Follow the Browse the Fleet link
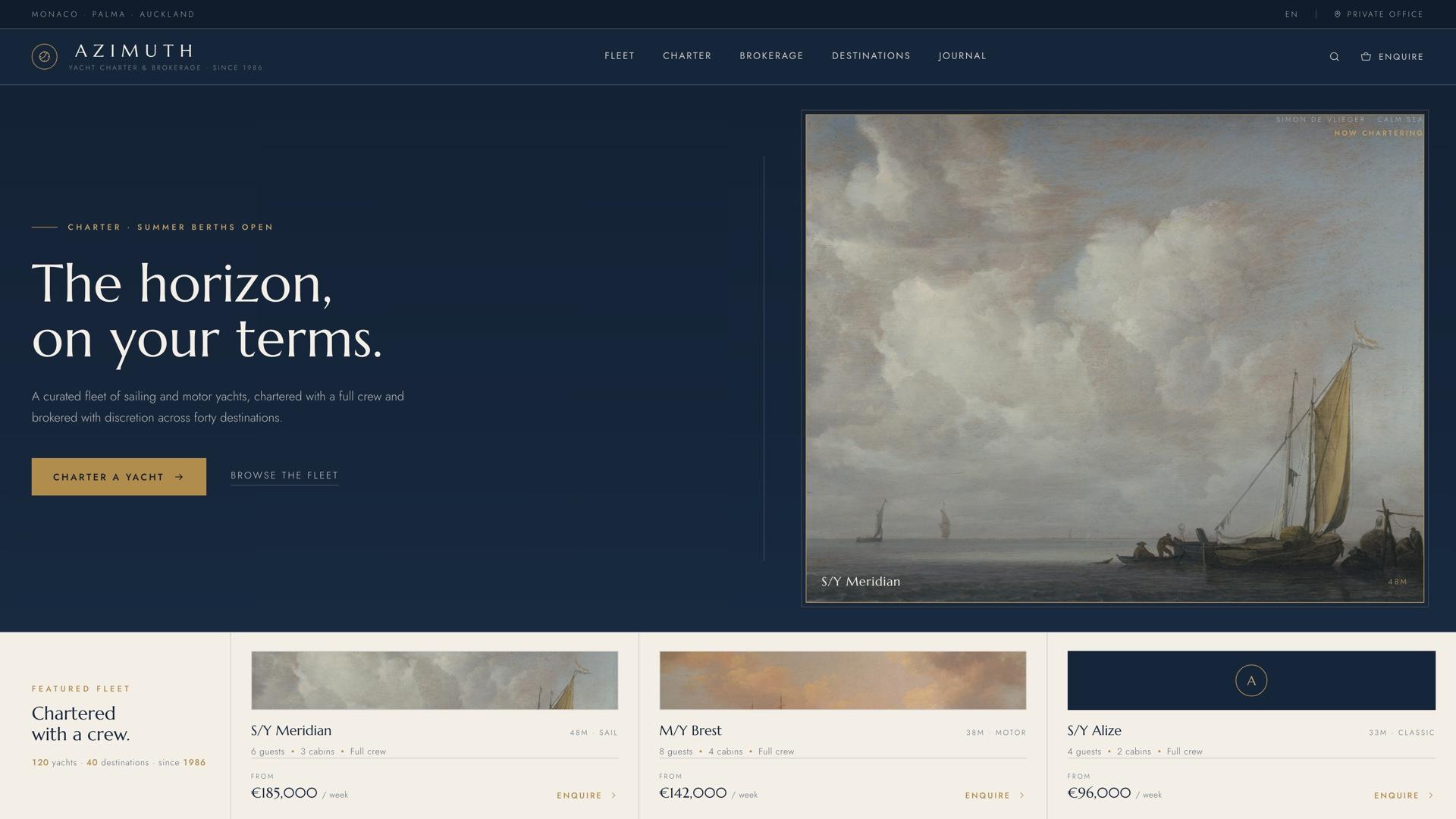 (x=284, y=475)
